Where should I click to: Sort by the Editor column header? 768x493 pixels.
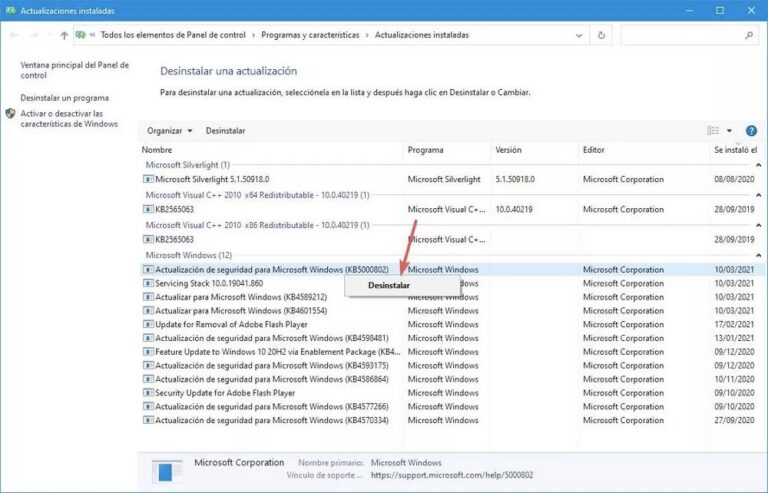[594, 150]
